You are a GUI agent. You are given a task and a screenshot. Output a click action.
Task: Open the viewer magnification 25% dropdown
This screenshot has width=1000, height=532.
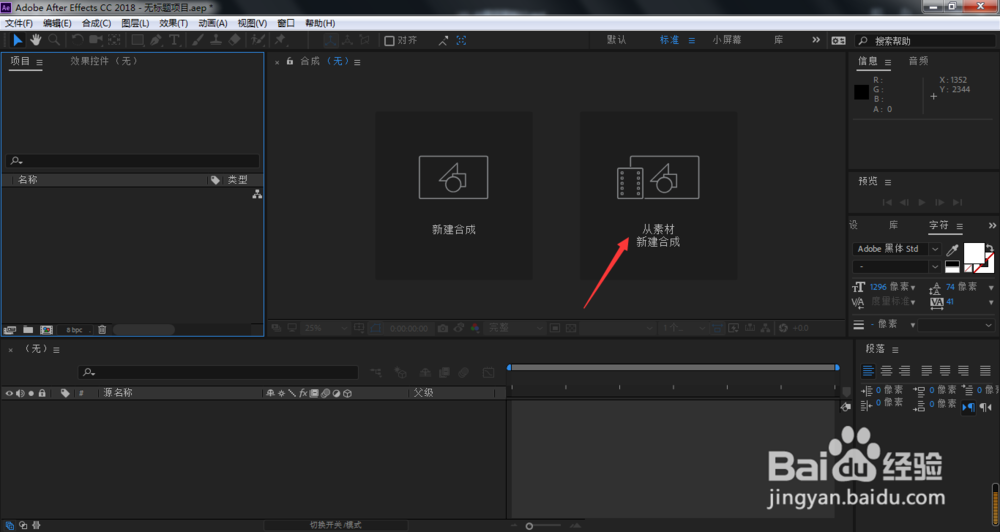tap(325, 328)
